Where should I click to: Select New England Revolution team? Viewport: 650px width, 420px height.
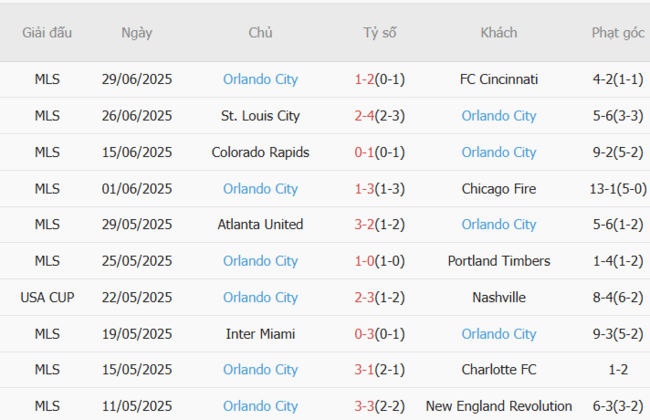498,406
